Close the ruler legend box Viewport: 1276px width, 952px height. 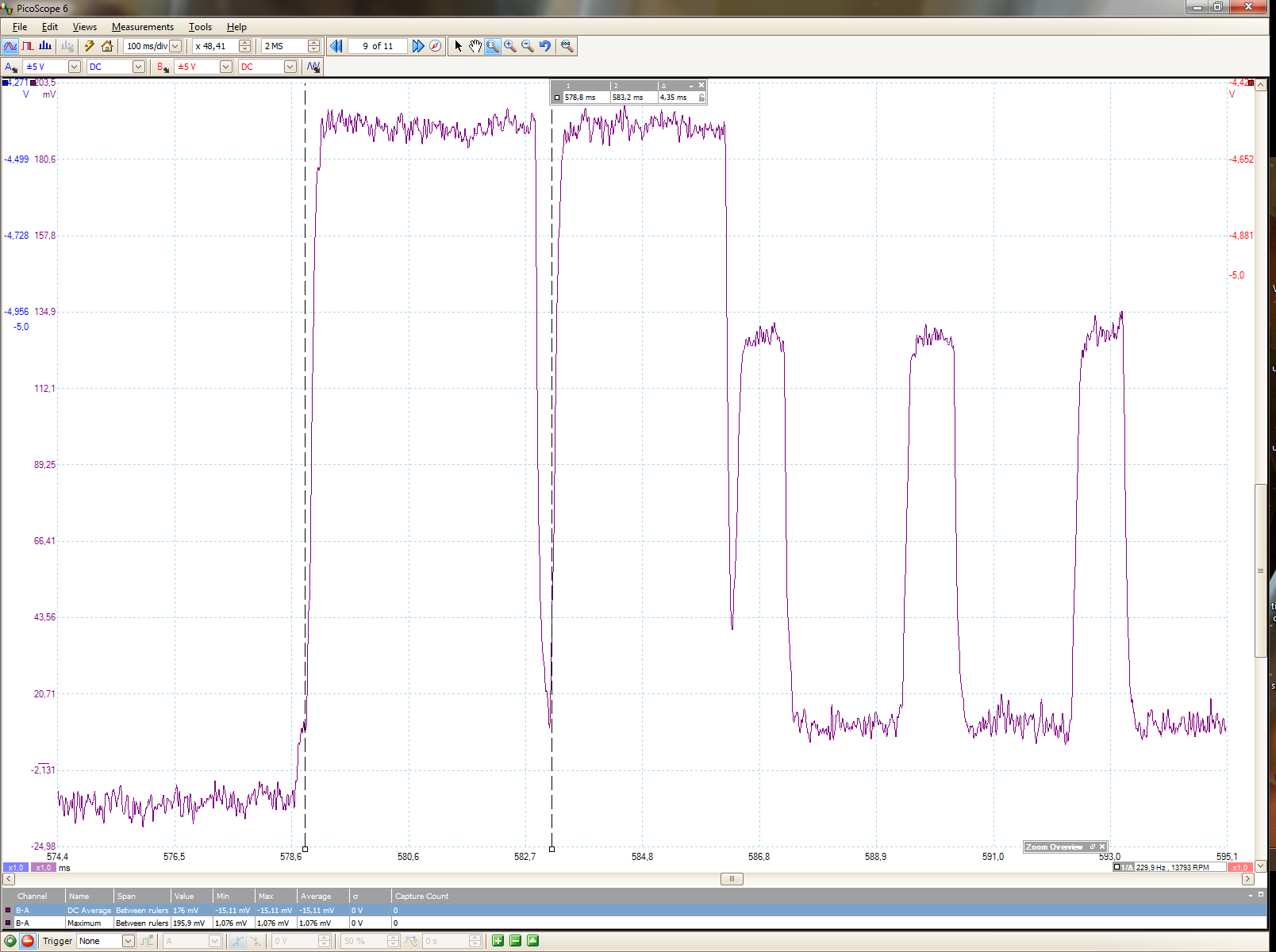click(701, 85)
